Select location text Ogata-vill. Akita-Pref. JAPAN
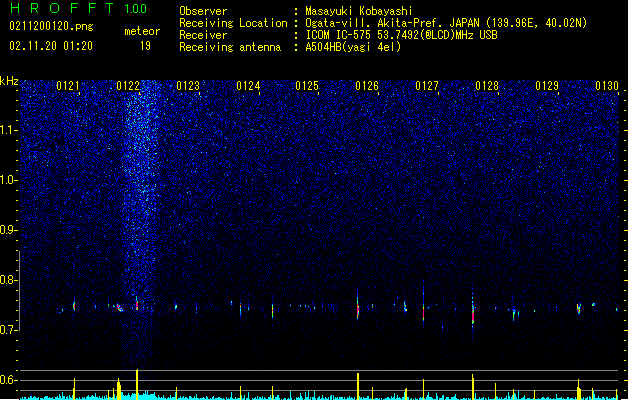 click(x=392, y=23)
